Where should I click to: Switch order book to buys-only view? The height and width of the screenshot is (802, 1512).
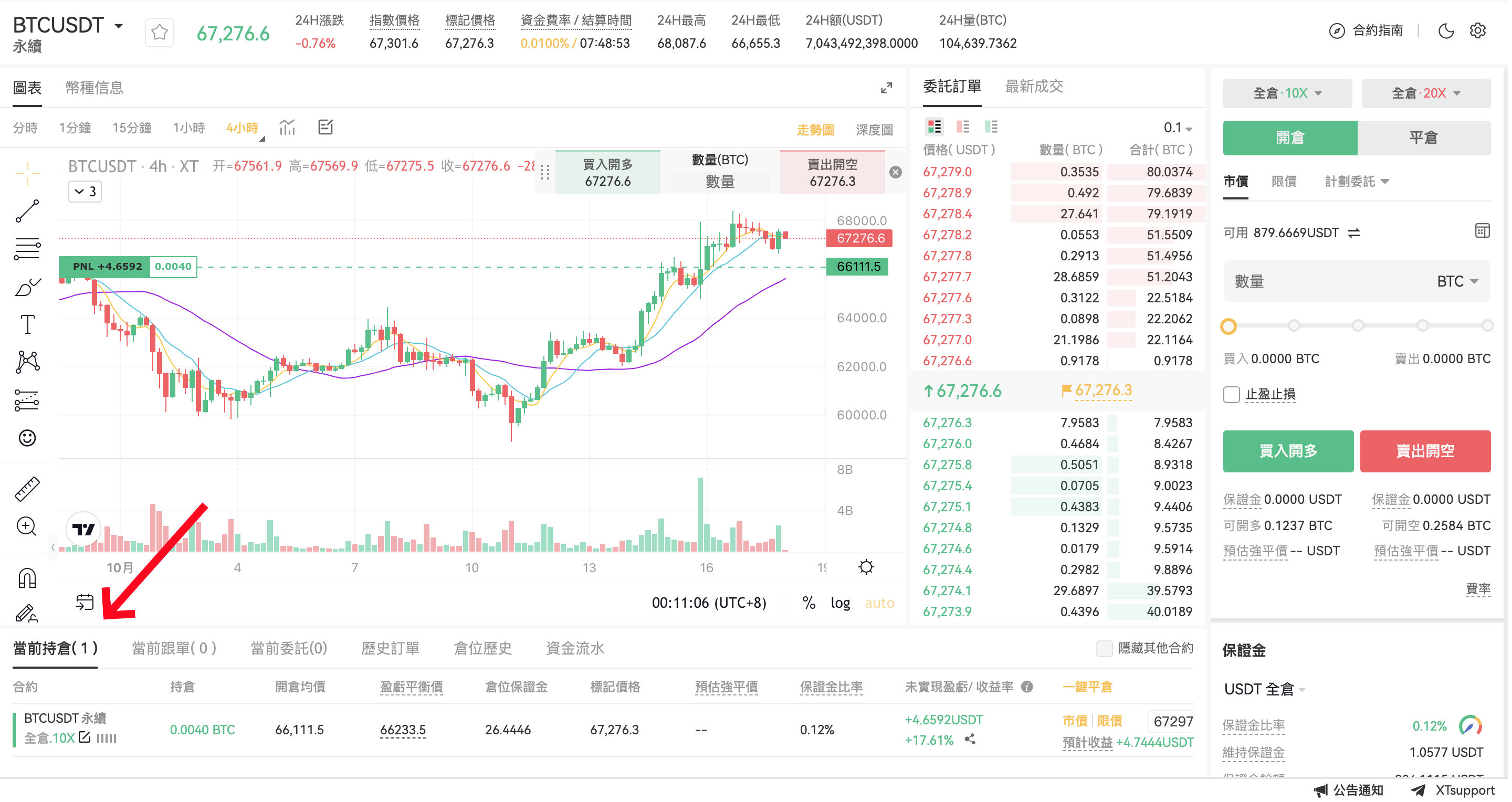coord(993,126)
